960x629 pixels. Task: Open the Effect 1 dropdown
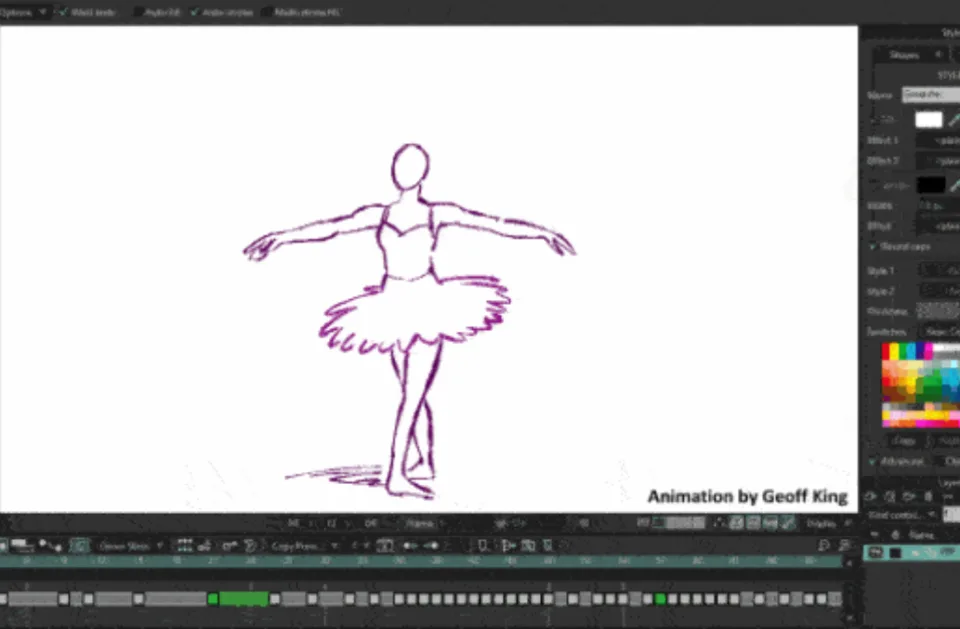point(939,140)
